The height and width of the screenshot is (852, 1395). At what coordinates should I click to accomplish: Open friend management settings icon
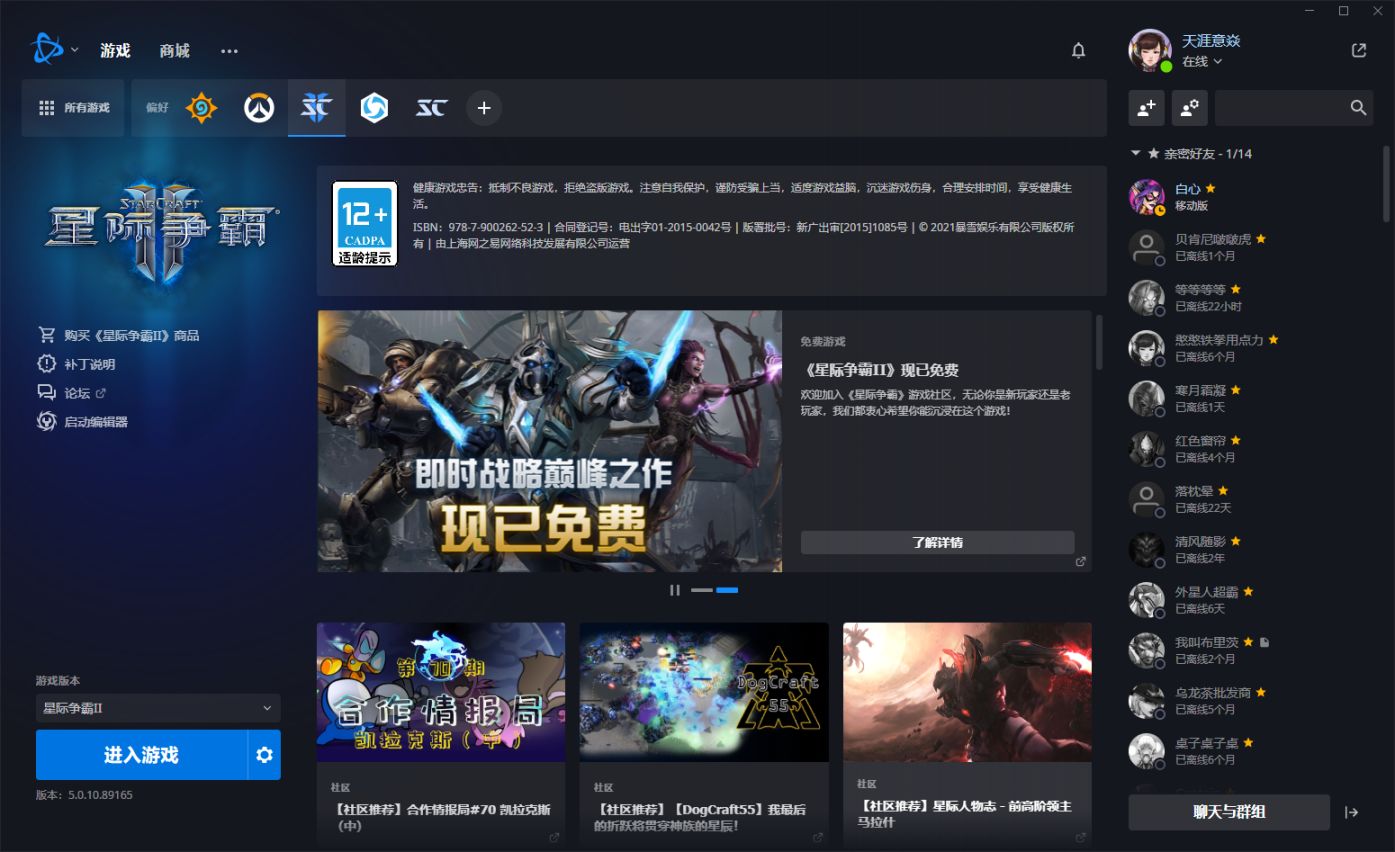(1190, 108)
